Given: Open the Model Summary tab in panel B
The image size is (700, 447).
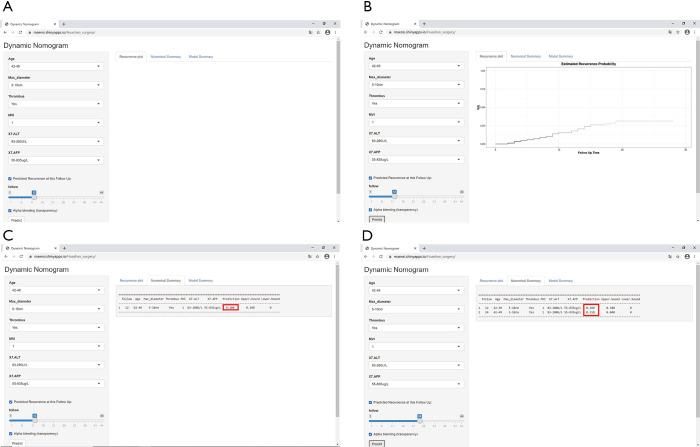Looking at the screenshot, I should point(561,57).
